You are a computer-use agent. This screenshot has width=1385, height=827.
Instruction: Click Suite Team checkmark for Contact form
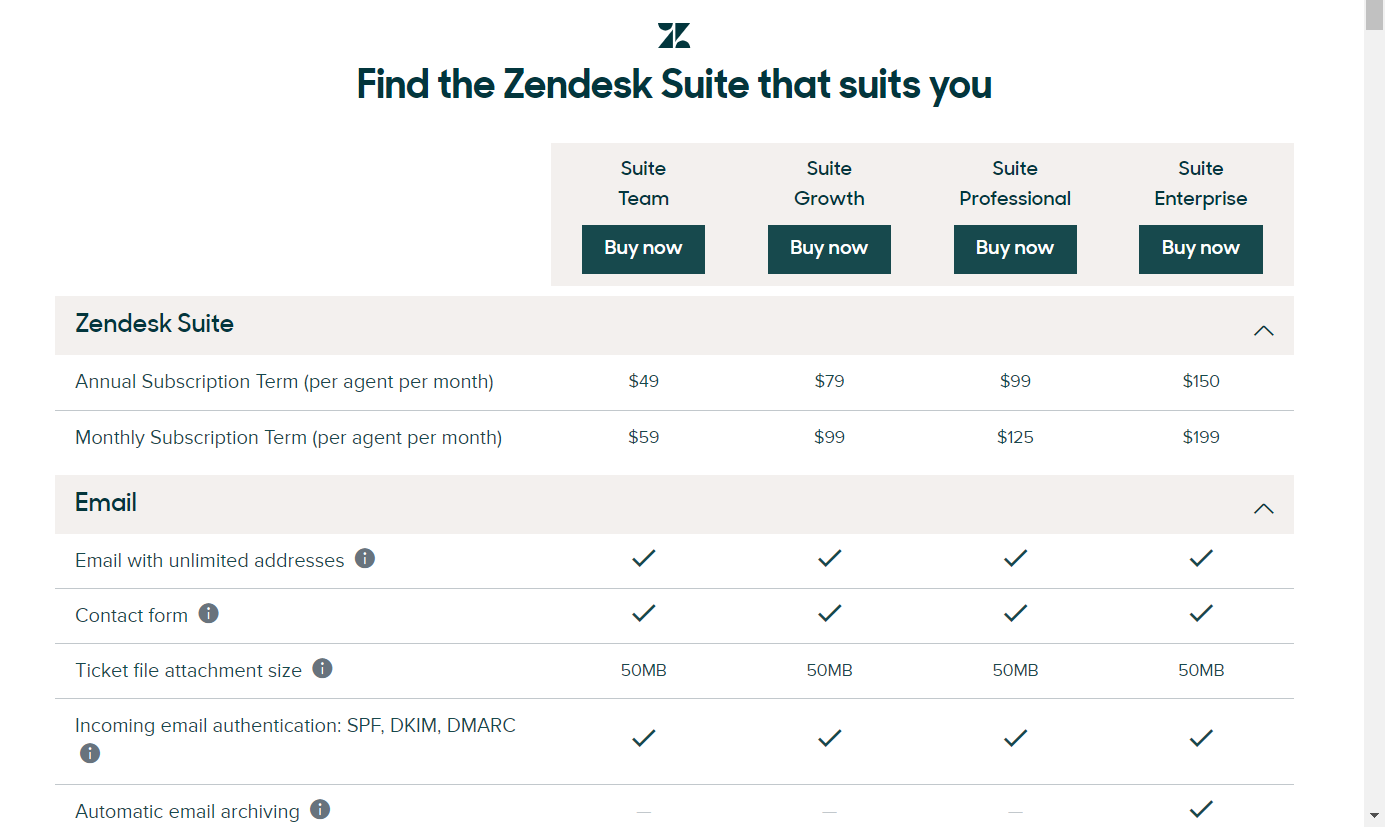click(644, 613)
